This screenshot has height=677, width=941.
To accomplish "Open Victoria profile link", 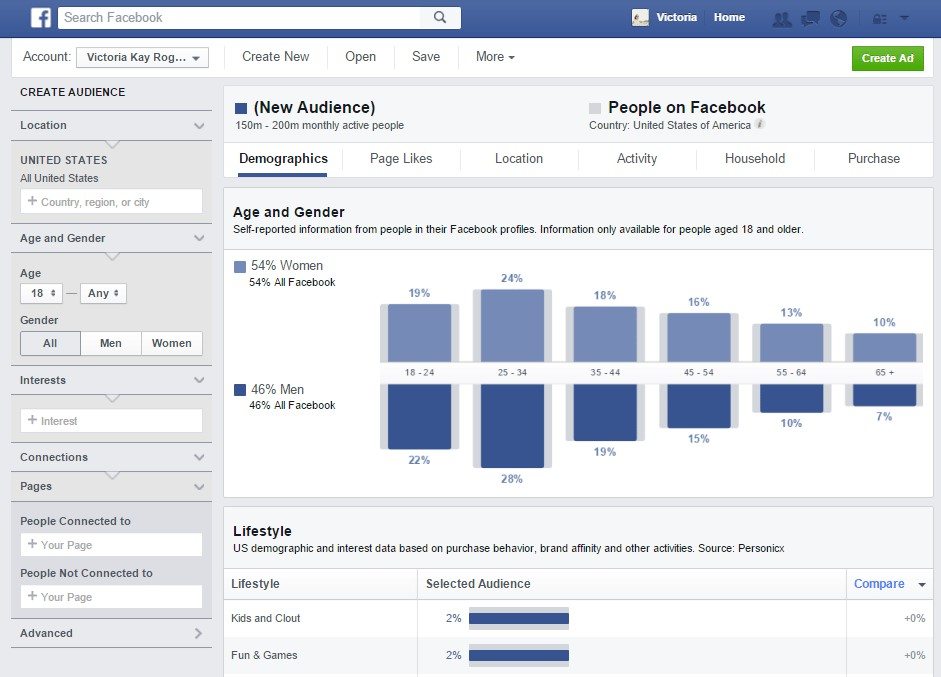I will click(676, 17).
